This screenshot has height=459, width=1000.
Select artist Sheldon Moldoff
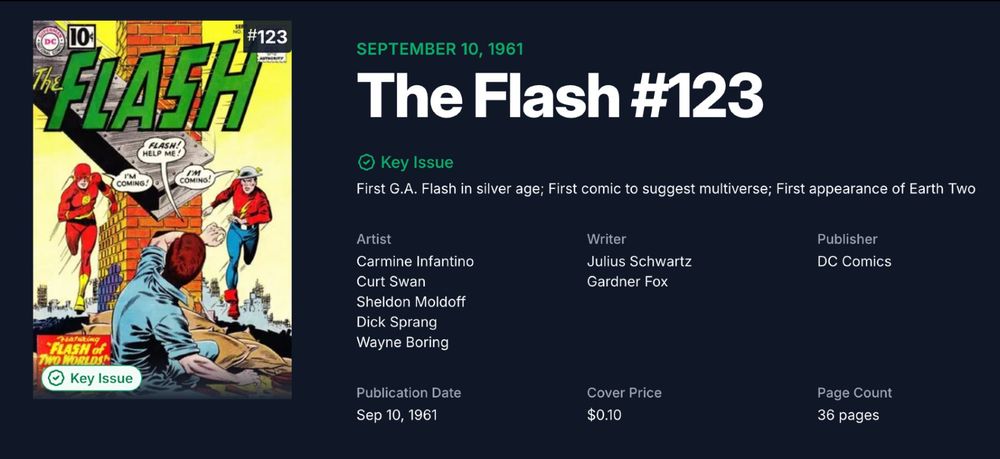click(411, 302)
